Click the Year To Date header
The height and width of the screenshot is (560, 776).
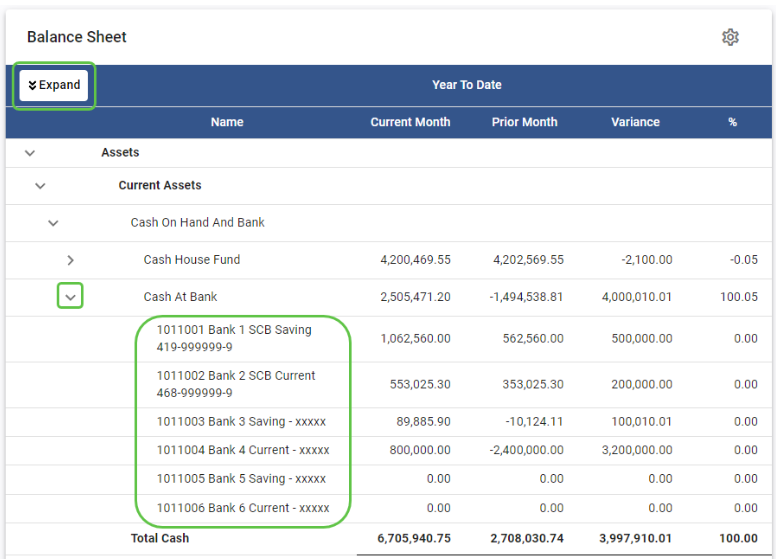click(x=466, y=85)
